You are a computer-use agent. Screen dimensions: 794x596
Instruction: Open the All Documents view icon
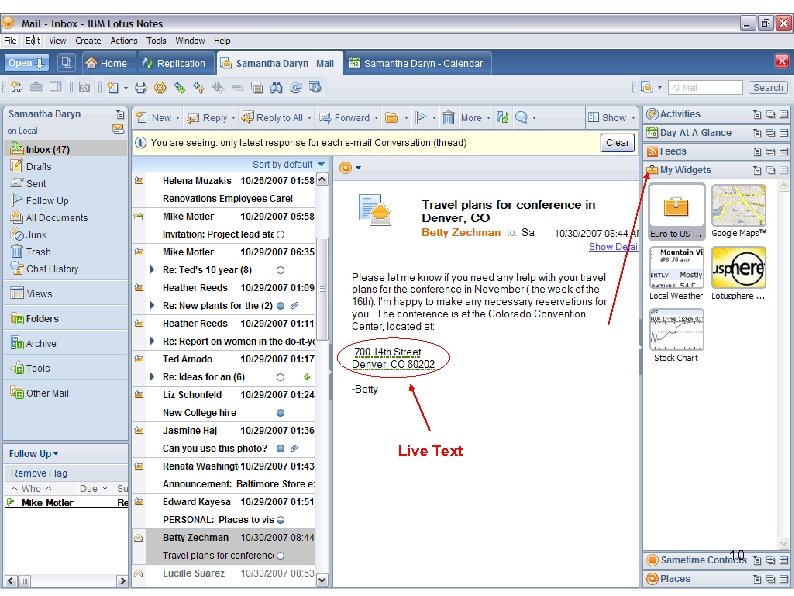tap(16, 217)
